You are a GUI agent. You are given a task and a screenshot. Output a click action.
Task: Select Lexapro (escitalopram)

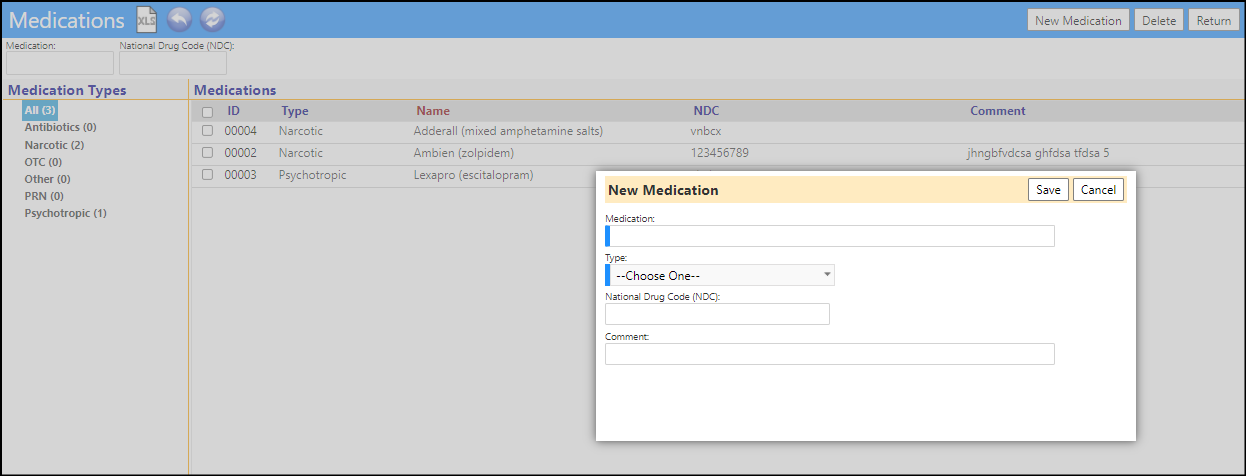tap(473, 175)
